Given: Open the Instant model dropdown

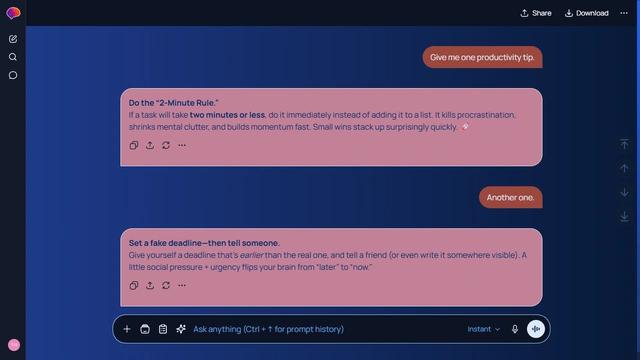Looking at the screenshot, I should pyautogui.click(x=484, y=329).
